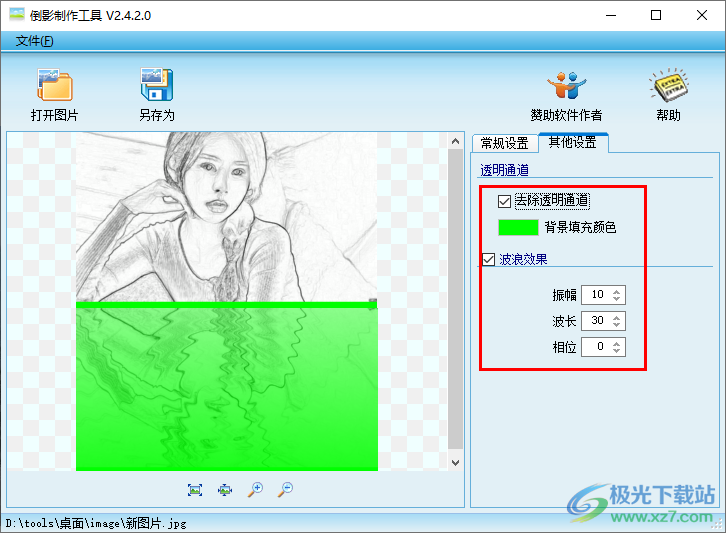
Task: Open the 打开图片 folder icon
Action: click(x=55, y=85)
